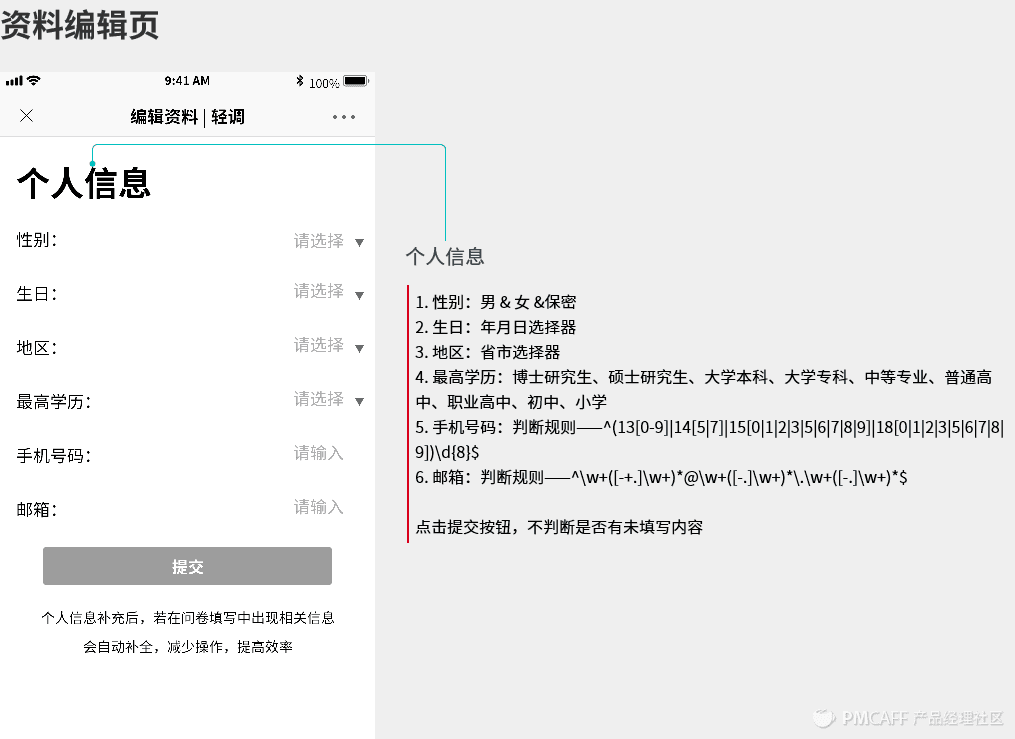
Task: Click annotation line 3. 地区：省市选择器
Action: (x=487, y=353)
